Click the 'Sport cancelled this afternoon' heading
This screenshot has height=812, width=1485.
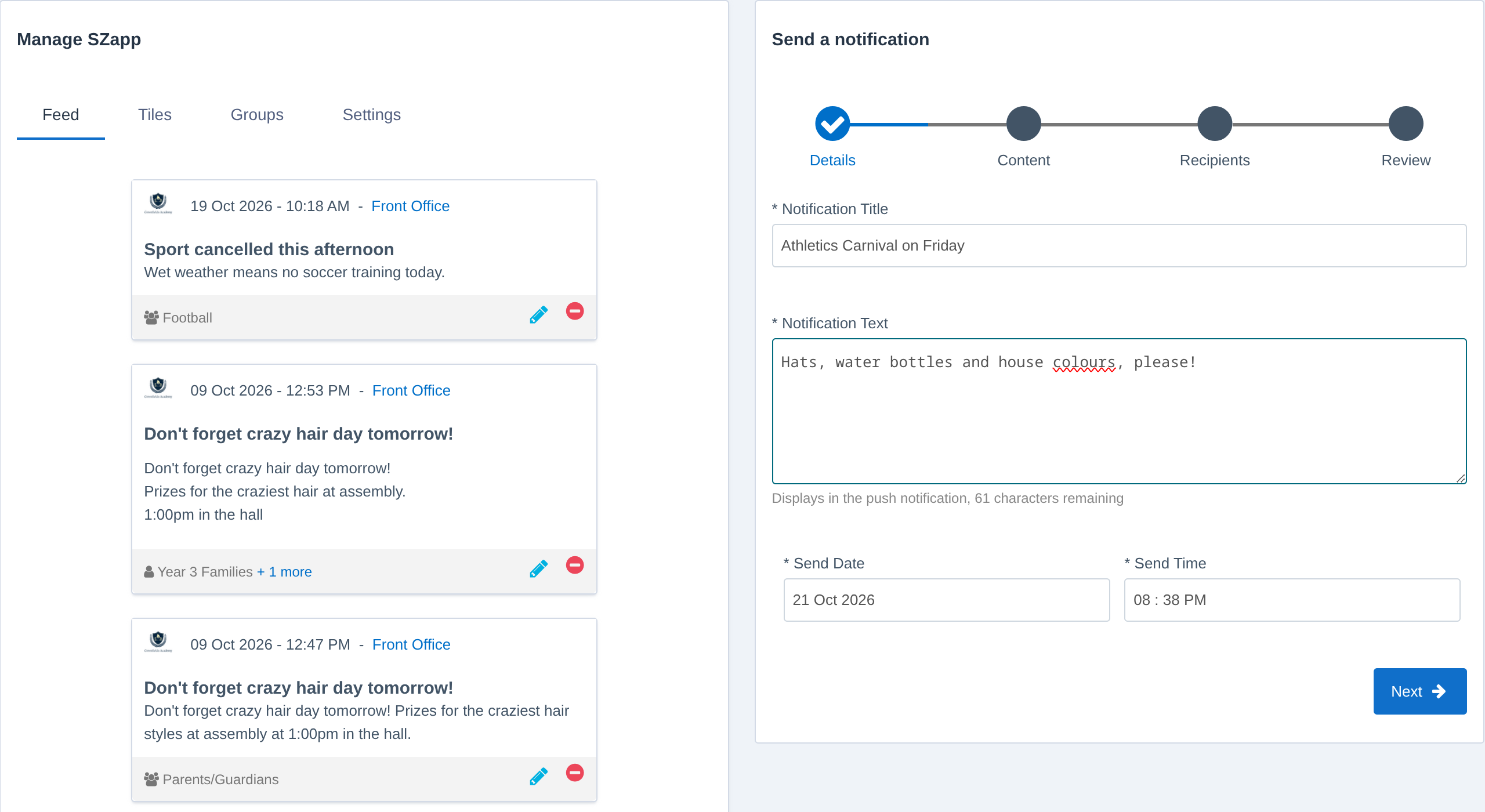pyautogui.click(x=269, y=249)
